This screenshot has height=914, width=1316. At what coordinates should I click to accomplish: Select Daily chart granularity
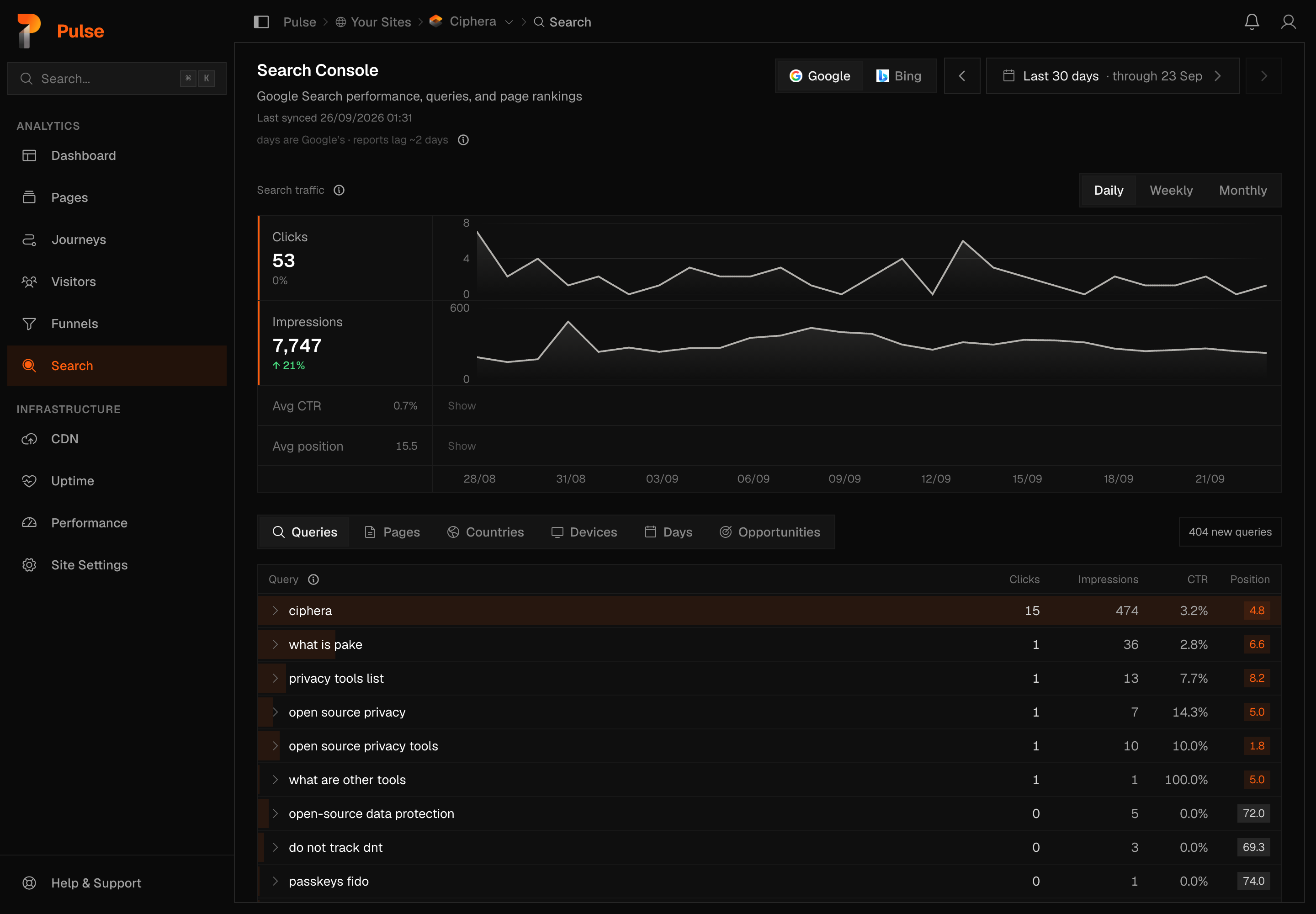1109,190
